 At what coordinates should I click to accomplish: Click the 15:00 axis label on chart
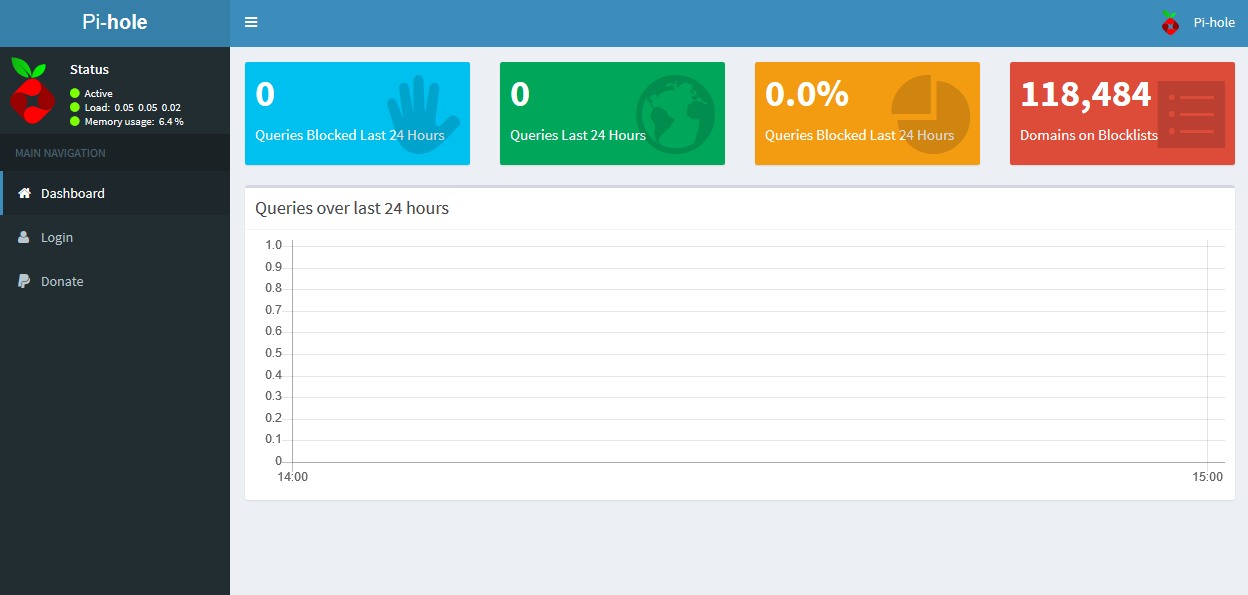(1207, 477)
